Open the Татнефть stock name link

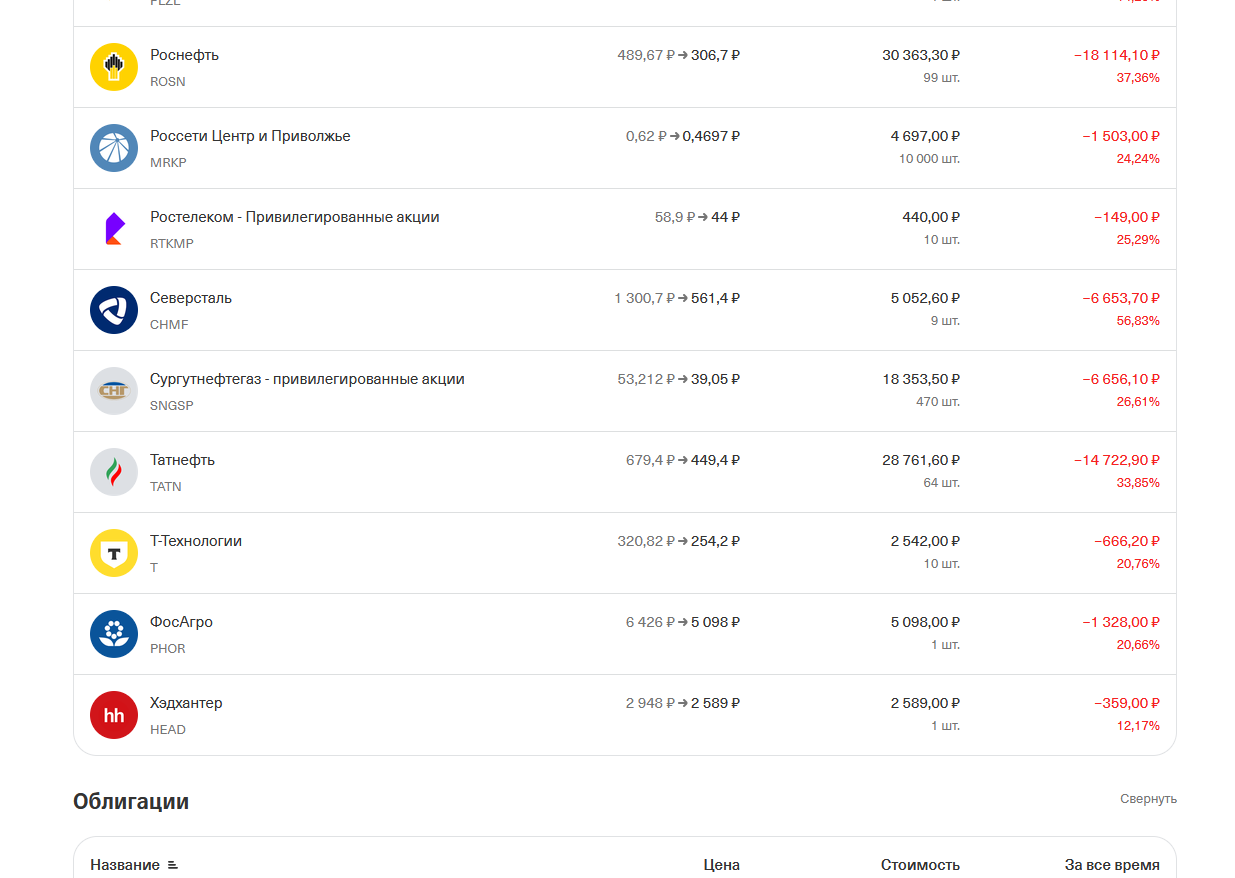[x=182, y=460]
